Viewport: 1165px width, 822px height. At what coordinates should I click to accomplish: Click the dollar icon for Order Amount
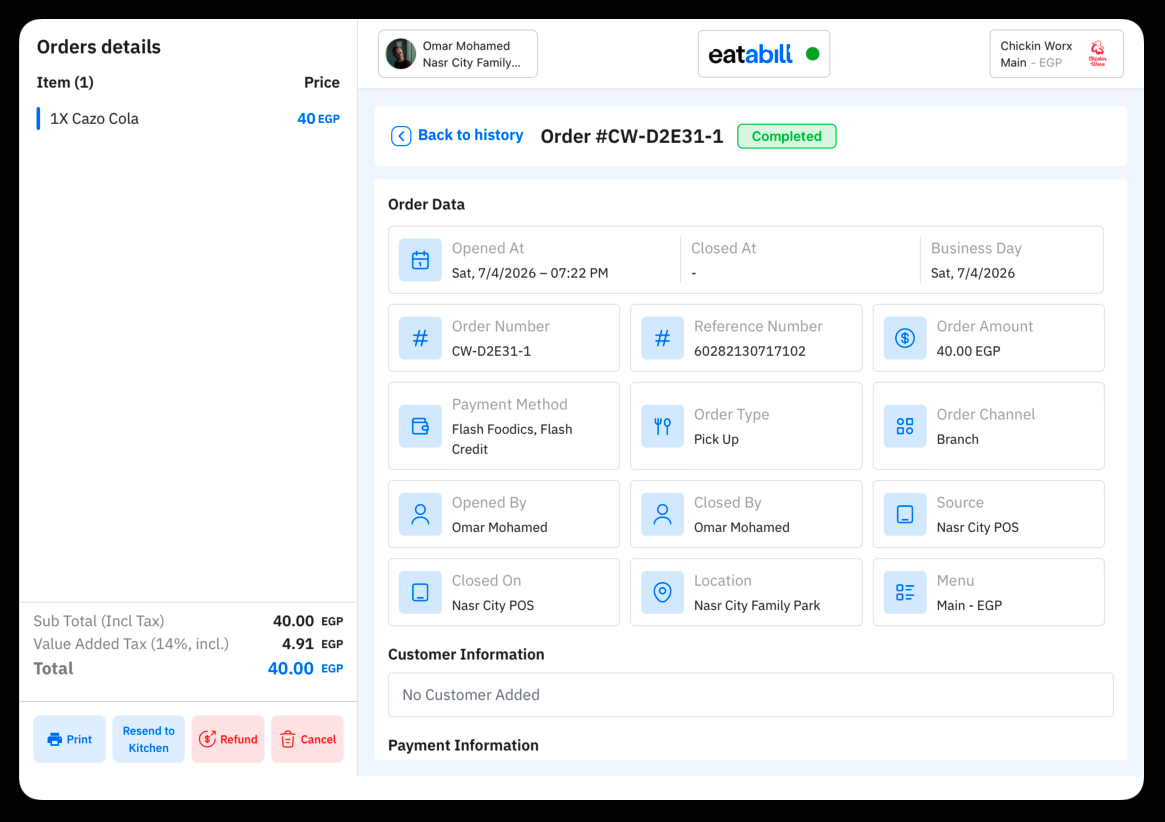tap(904, 338)
